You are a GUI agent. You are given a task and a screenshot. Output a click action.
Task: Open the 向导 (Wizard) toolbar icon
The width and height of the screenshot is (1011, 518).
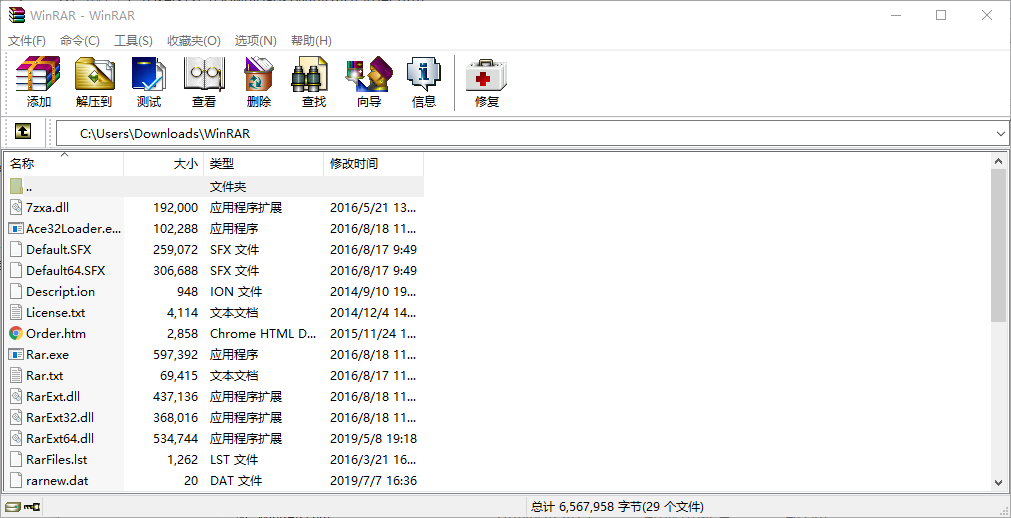(369, 74)
